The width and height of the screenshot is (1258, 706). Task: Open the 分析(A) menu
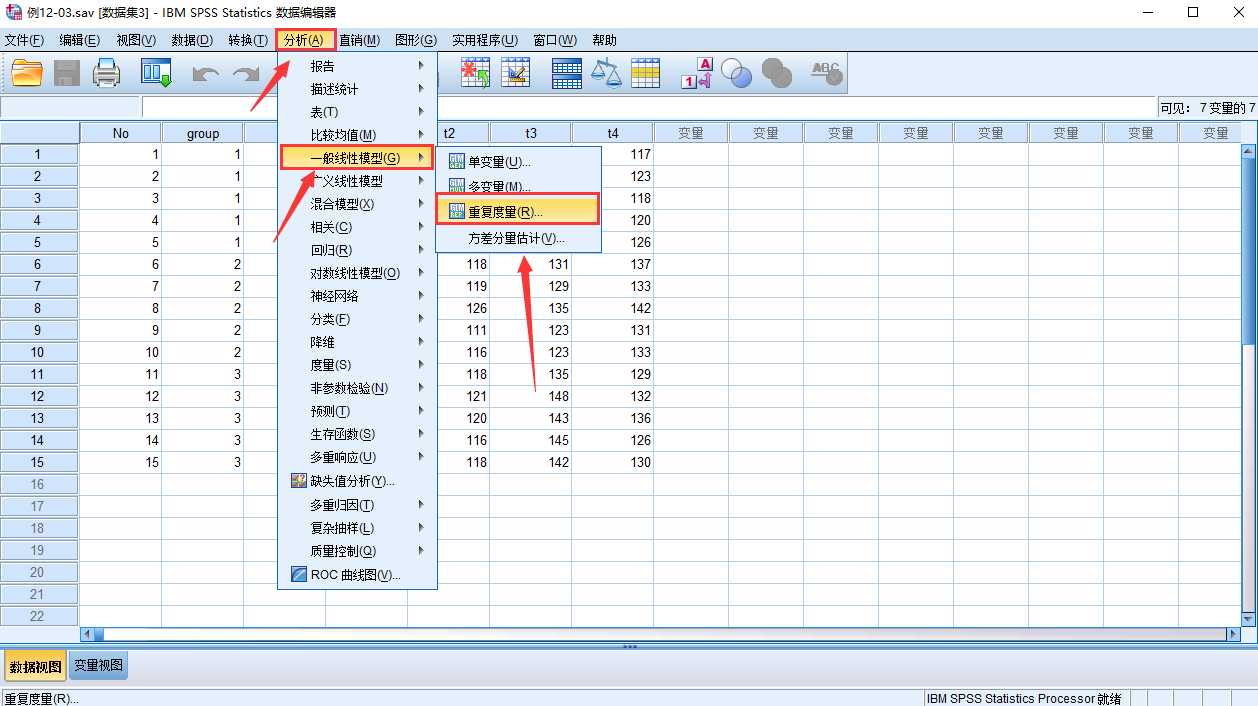pos(304,40)
